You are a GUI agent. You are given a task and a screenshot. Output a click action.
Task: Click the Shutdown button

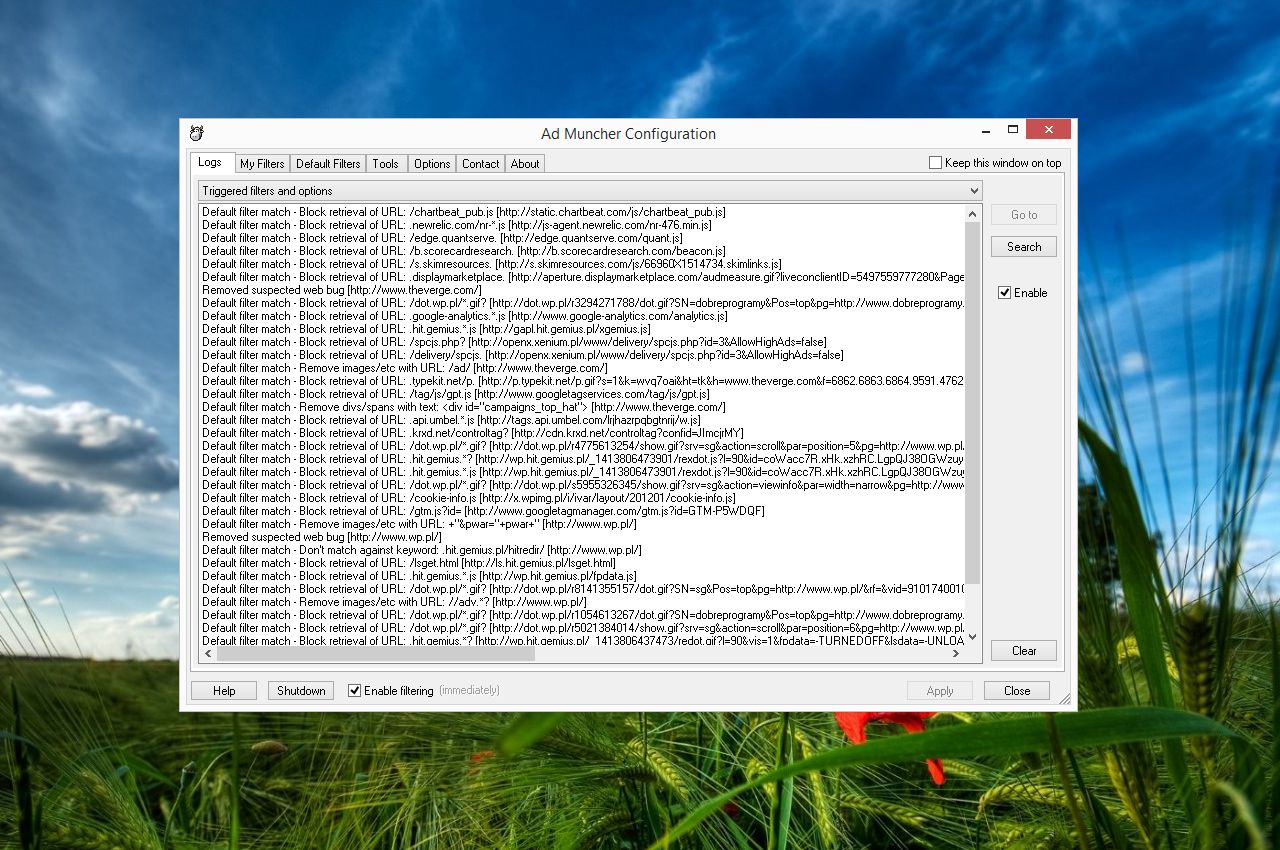[301, 691]
